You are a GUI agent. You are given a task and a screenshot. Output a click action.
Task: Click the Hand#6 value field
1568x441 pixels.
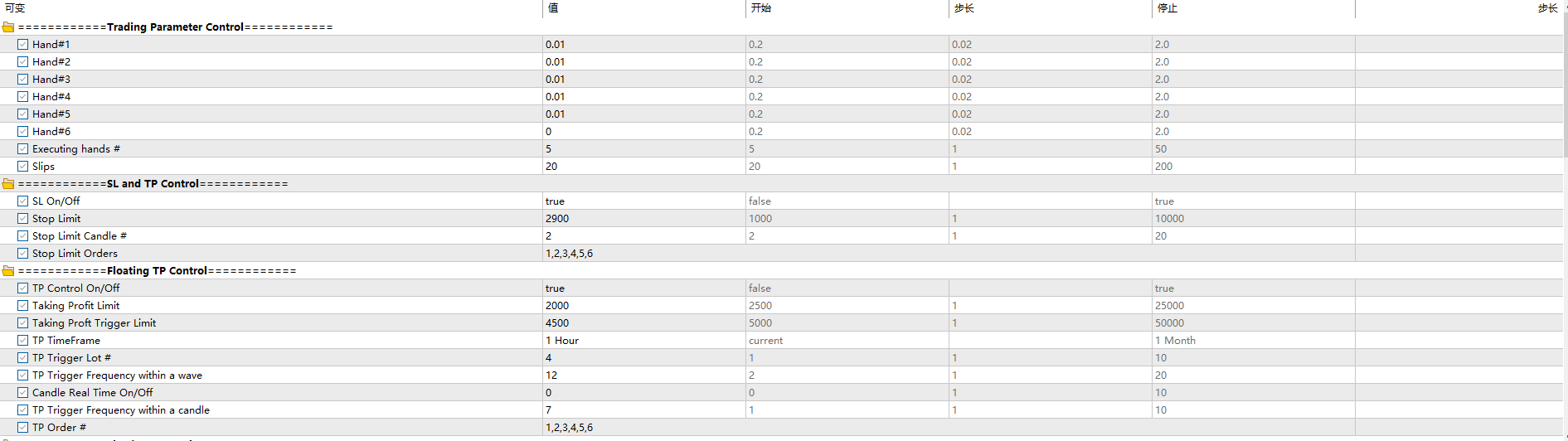click(x=643, y=132)
